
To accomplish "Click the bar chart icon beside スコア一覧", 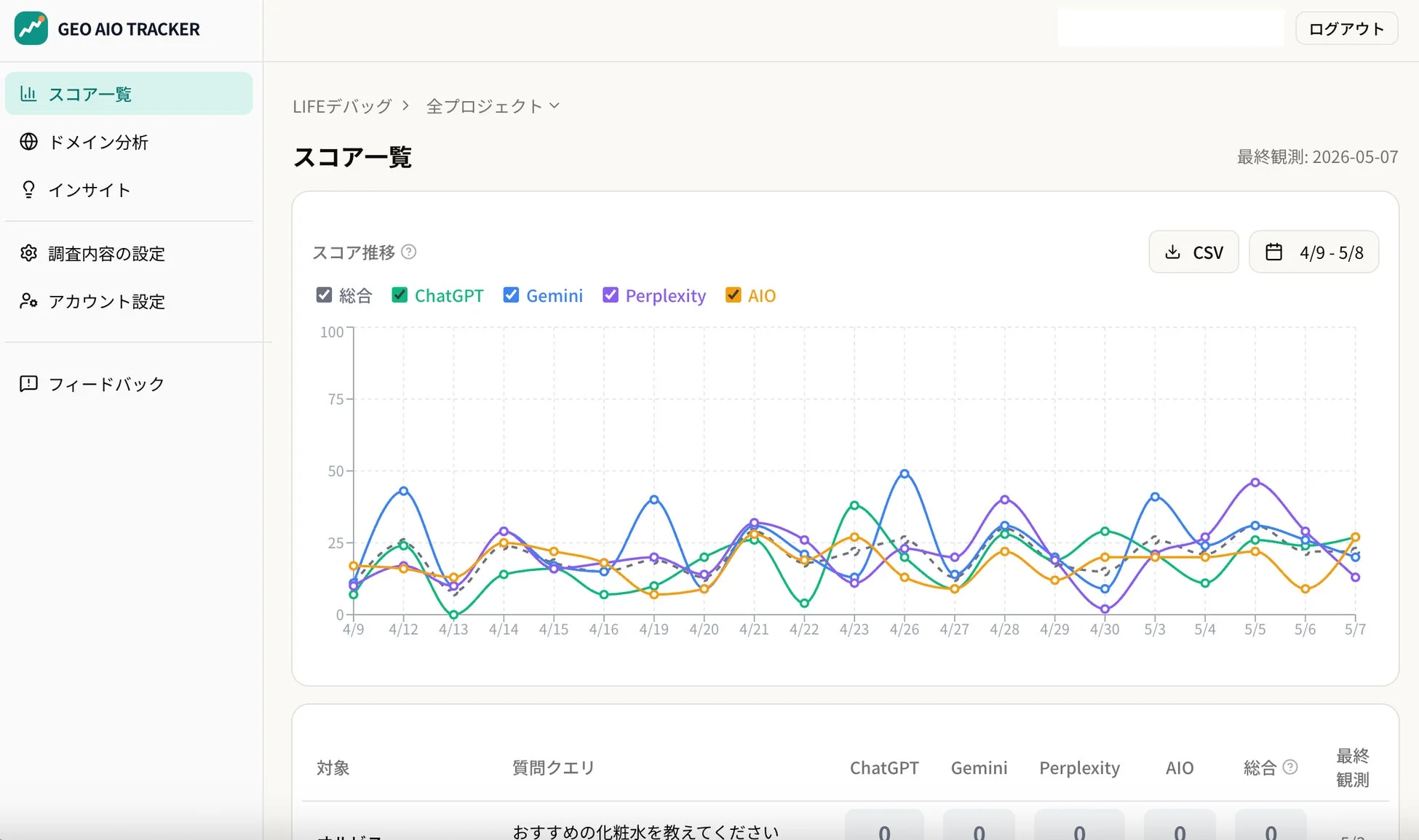I will pos(28,94).
